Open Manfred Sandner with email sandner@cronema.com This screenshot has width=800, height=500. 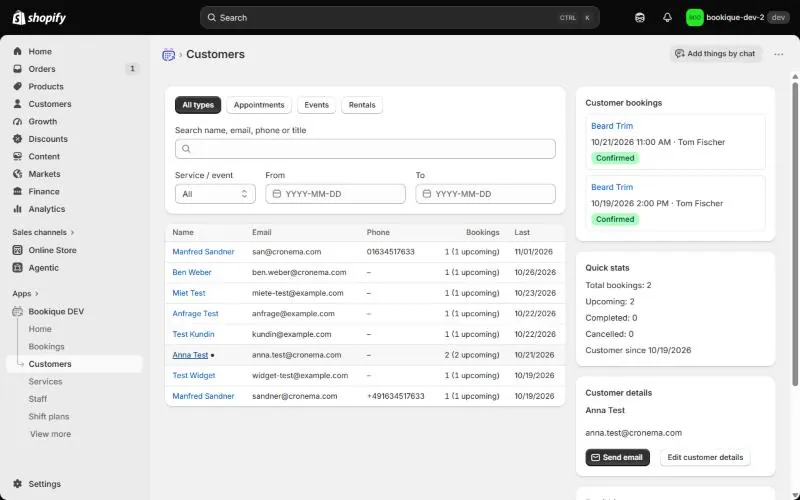click(203, 396)
